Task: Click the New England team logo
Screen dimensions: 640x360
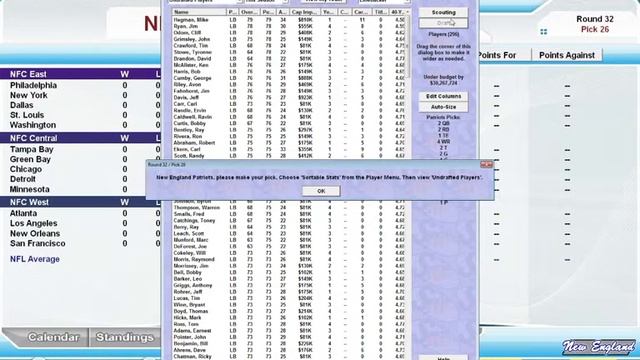Action: [x=599, y=347]
